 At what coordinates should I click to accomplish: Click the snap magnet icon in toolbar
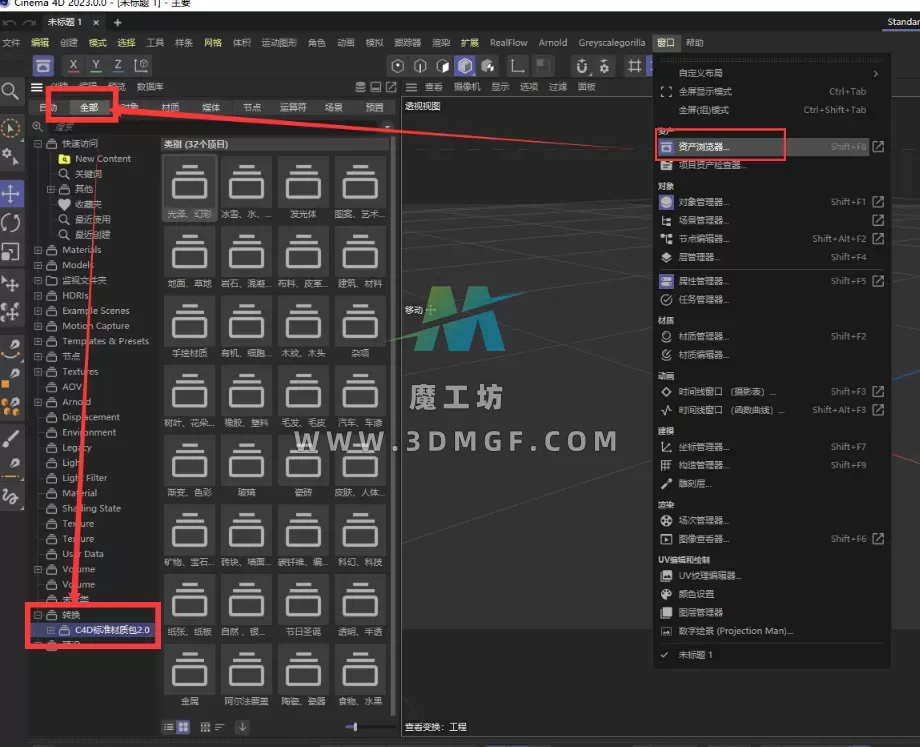[x=581, y=66]
